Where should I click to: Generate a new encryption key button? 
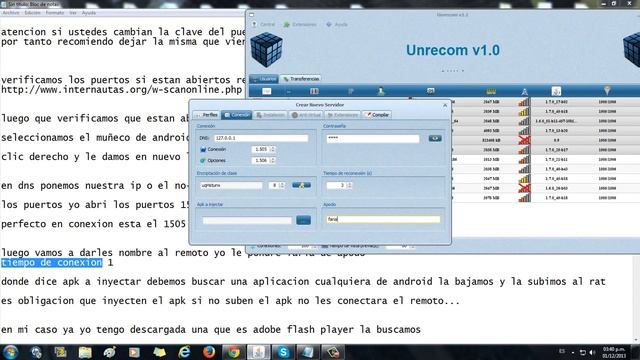[x=302, y=185]
